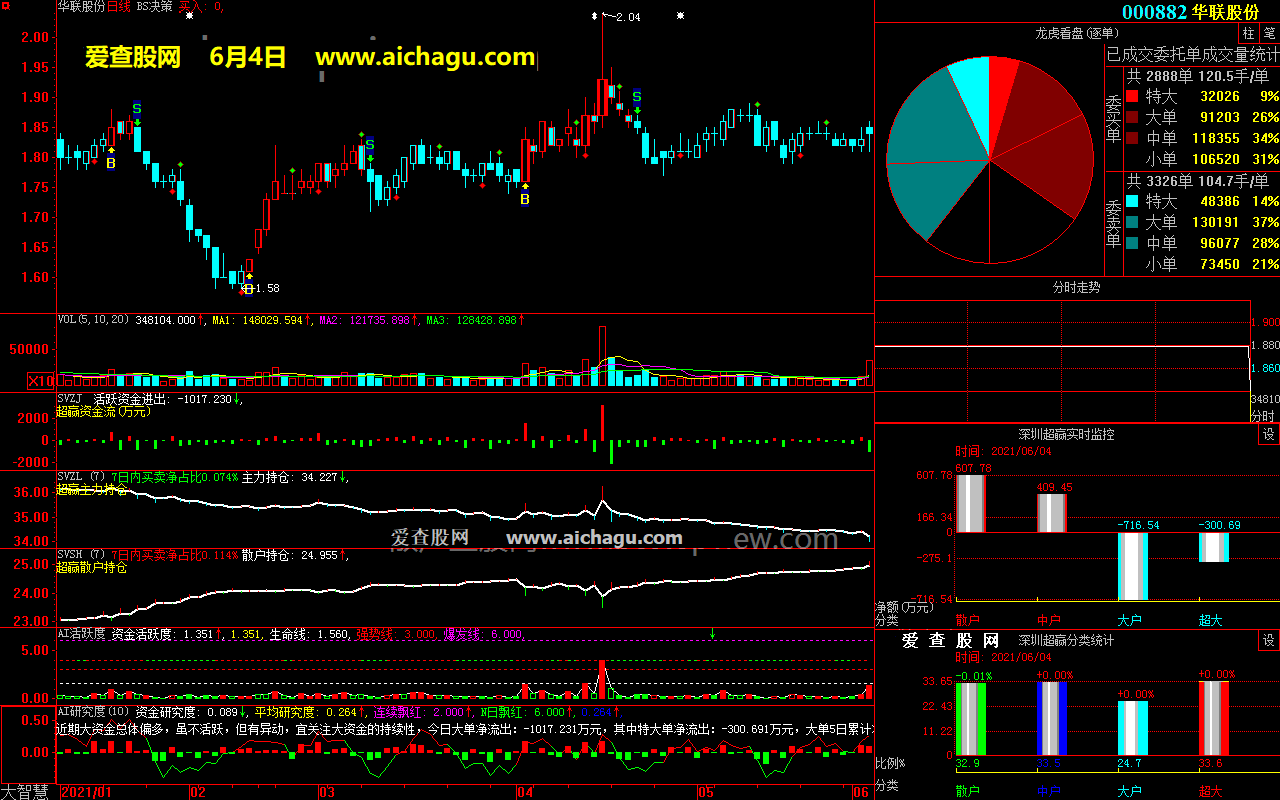Click the 超赢主力持仓 label

(x=92, y=490)
